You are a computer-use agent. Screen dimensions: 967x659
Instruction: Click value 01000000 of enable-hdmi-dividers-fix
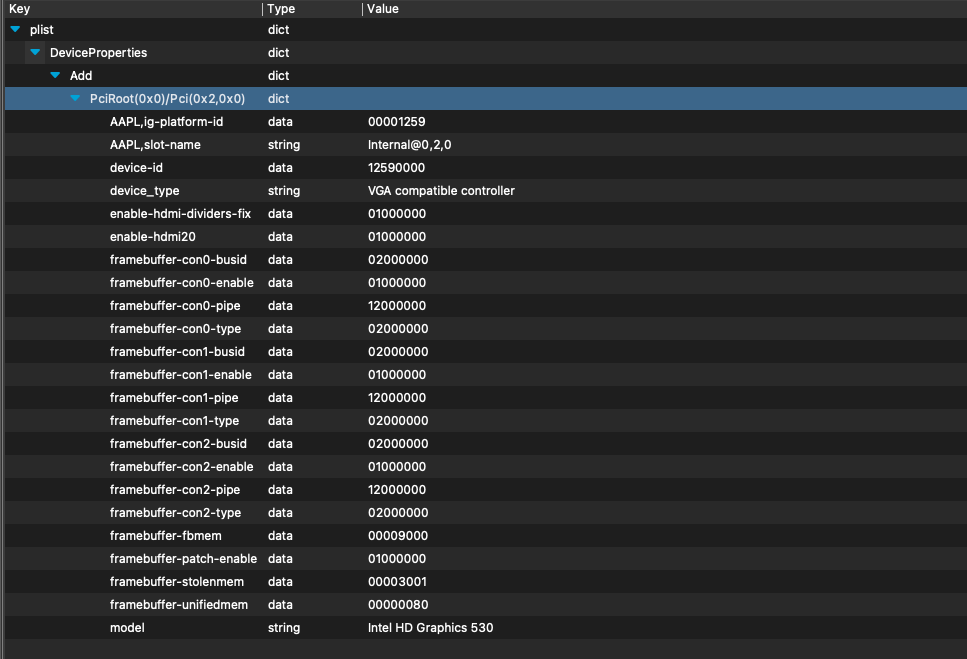tap(397, 213)
